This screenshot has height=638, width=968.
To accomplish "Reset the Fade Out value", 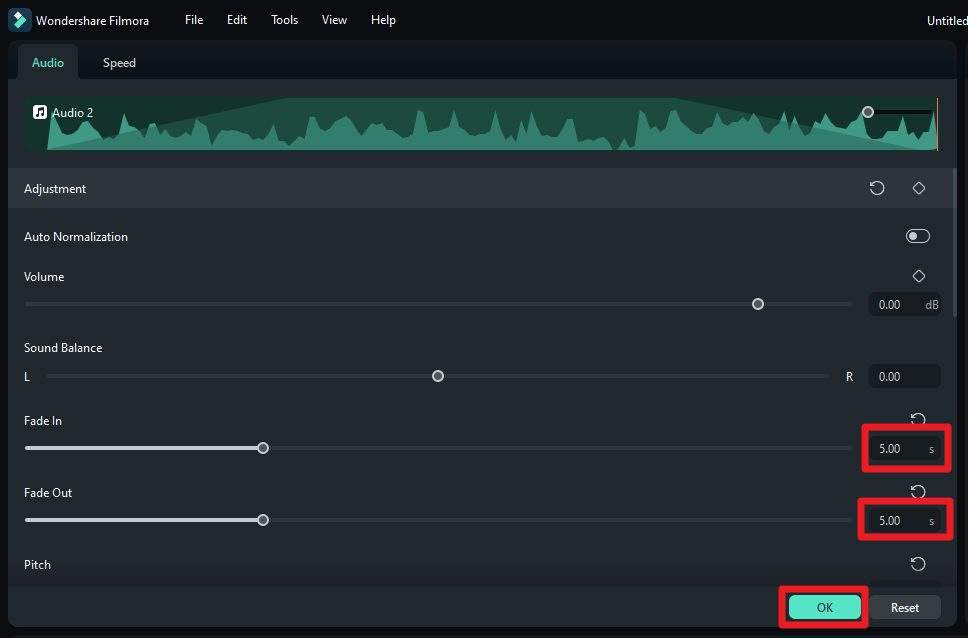I will pos(918,492).
